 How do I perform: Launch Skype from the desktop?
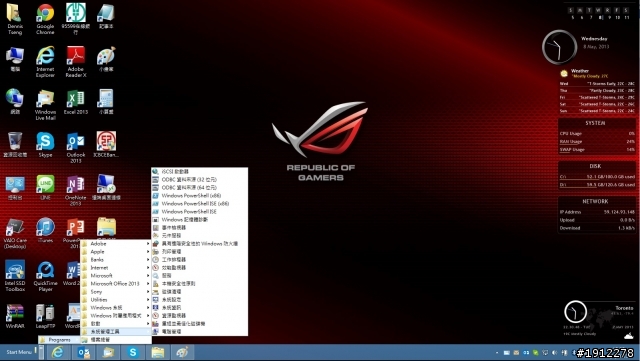(45, 145)
